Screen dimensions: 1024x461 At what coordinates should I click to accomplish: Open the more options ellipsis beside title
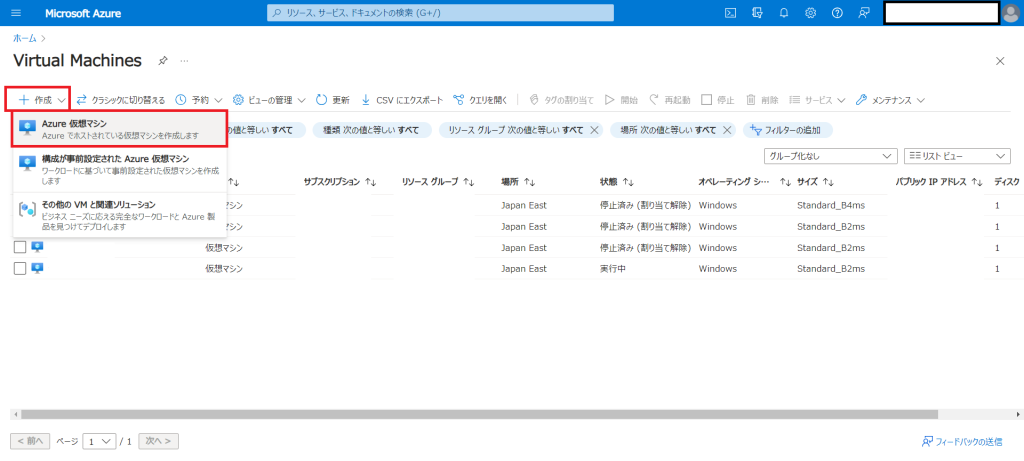(184, 61)
